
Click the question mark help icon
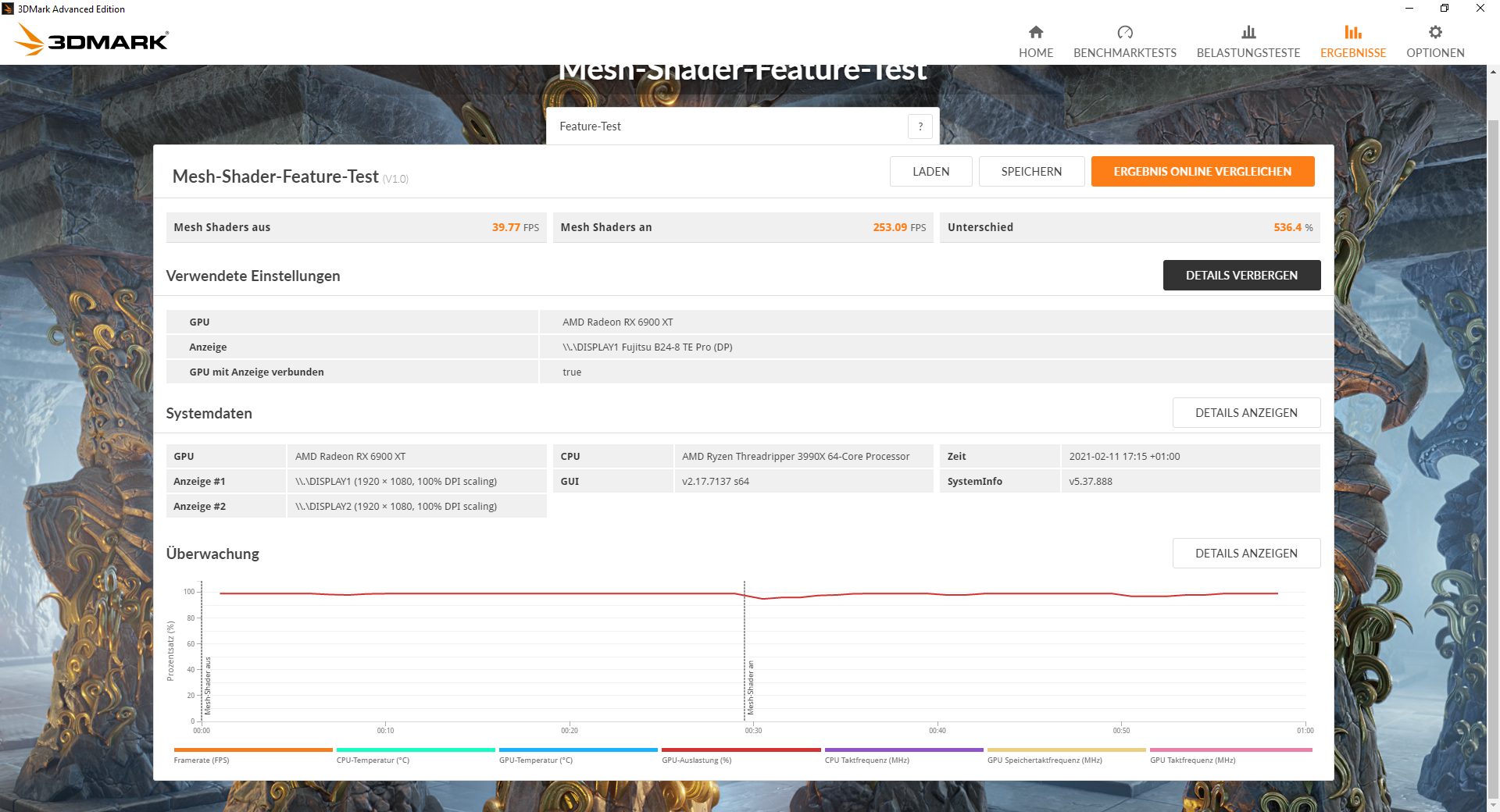920,126
